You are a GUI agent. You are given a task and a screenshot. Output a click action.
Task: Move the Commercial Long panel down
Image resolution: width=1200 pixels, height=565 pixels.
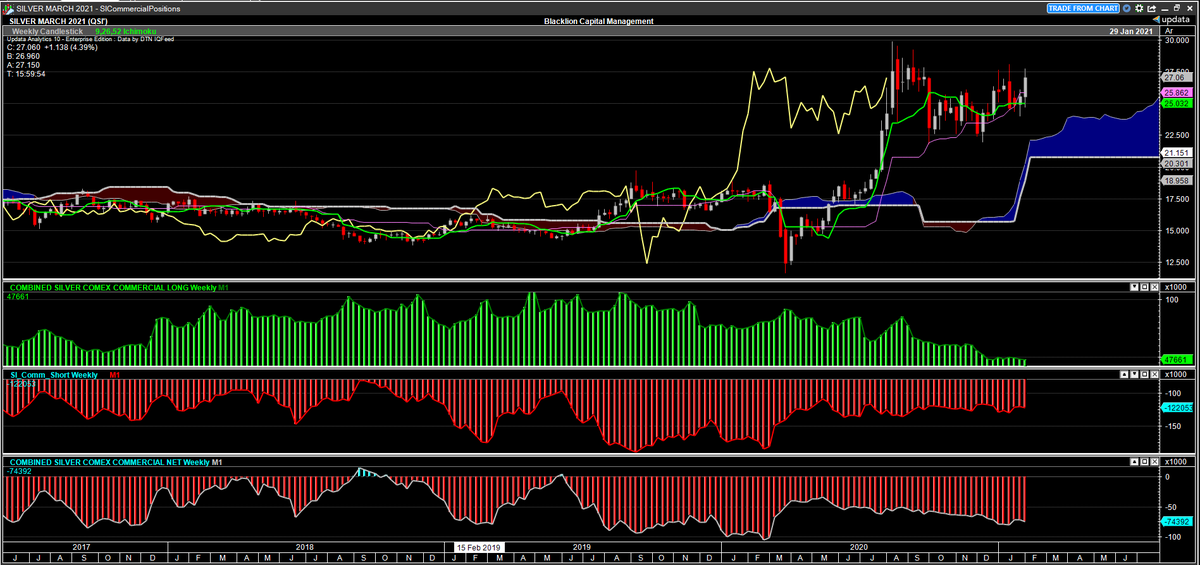(x=1134, y=287)
